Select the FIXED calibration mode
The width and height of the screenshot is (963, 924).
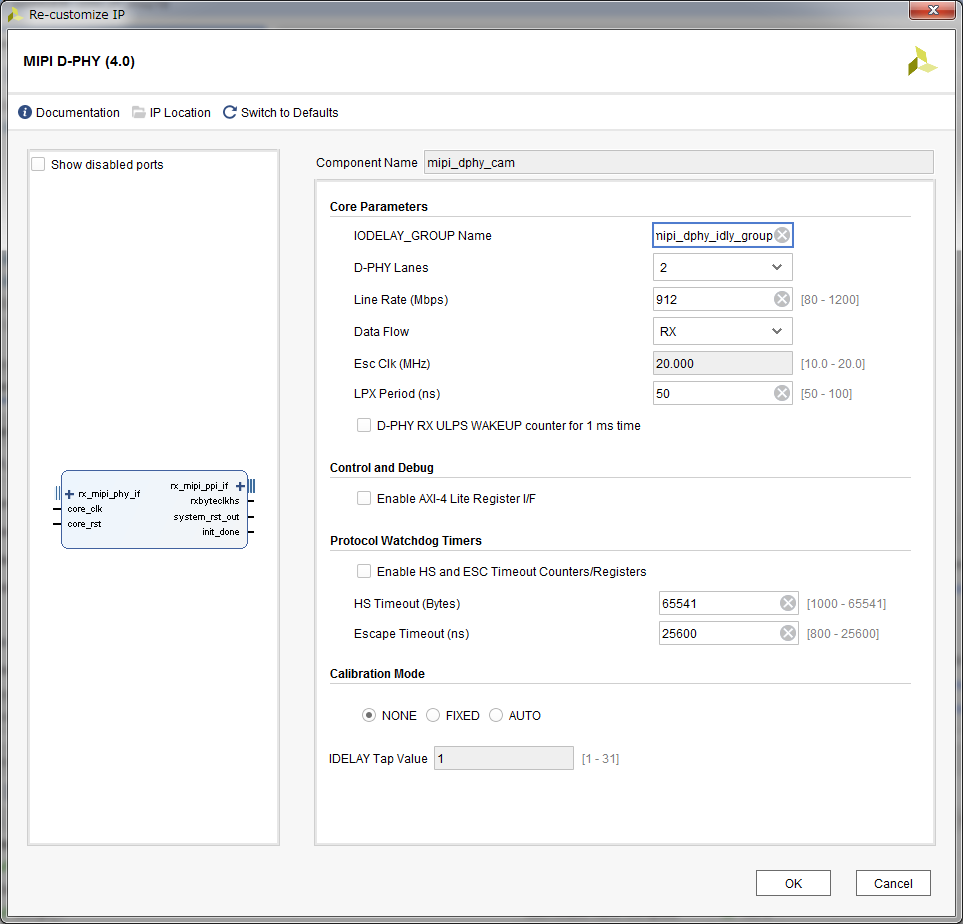[433, 715]
